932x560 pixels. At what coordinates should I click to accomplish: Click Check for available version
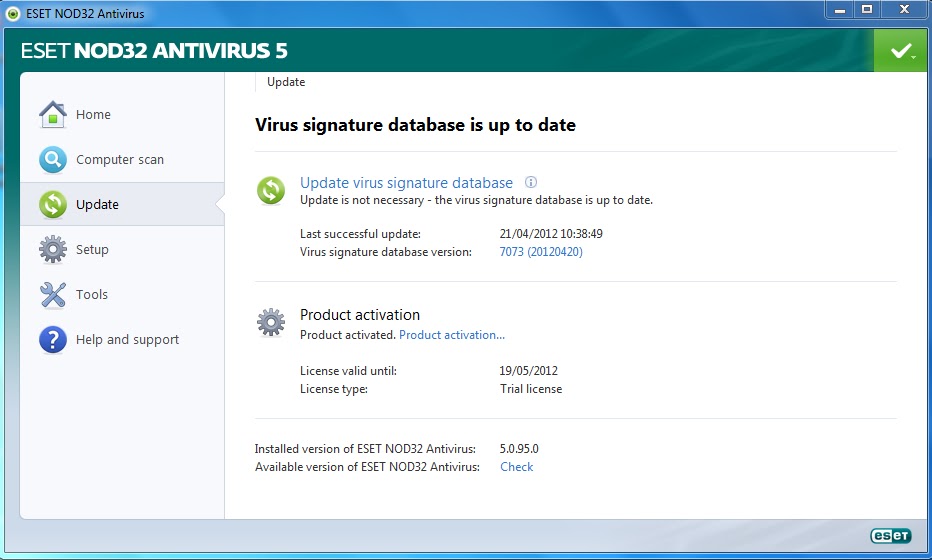(517, 467)
